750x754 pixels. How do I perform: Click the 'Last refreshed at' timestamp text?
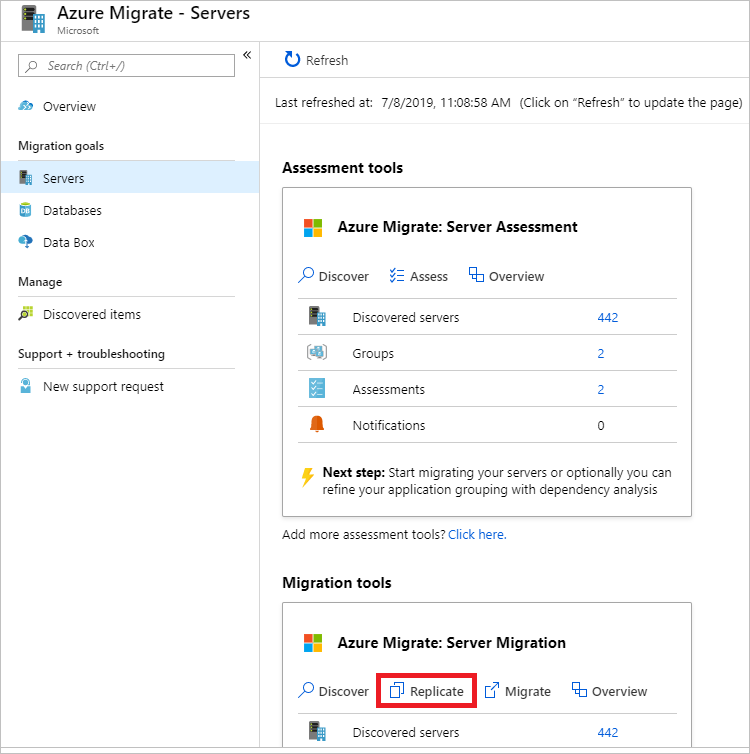pos(446,102)
